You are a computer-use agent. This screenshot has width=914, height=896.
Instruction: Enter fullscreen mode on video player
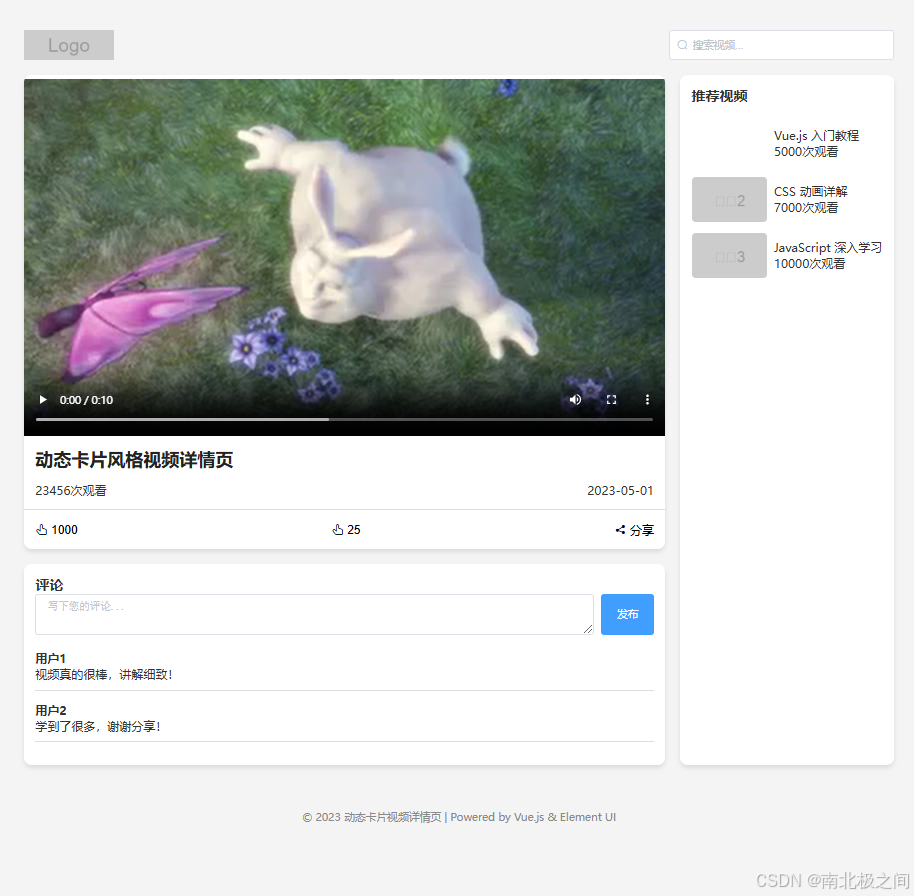(611, 399)
